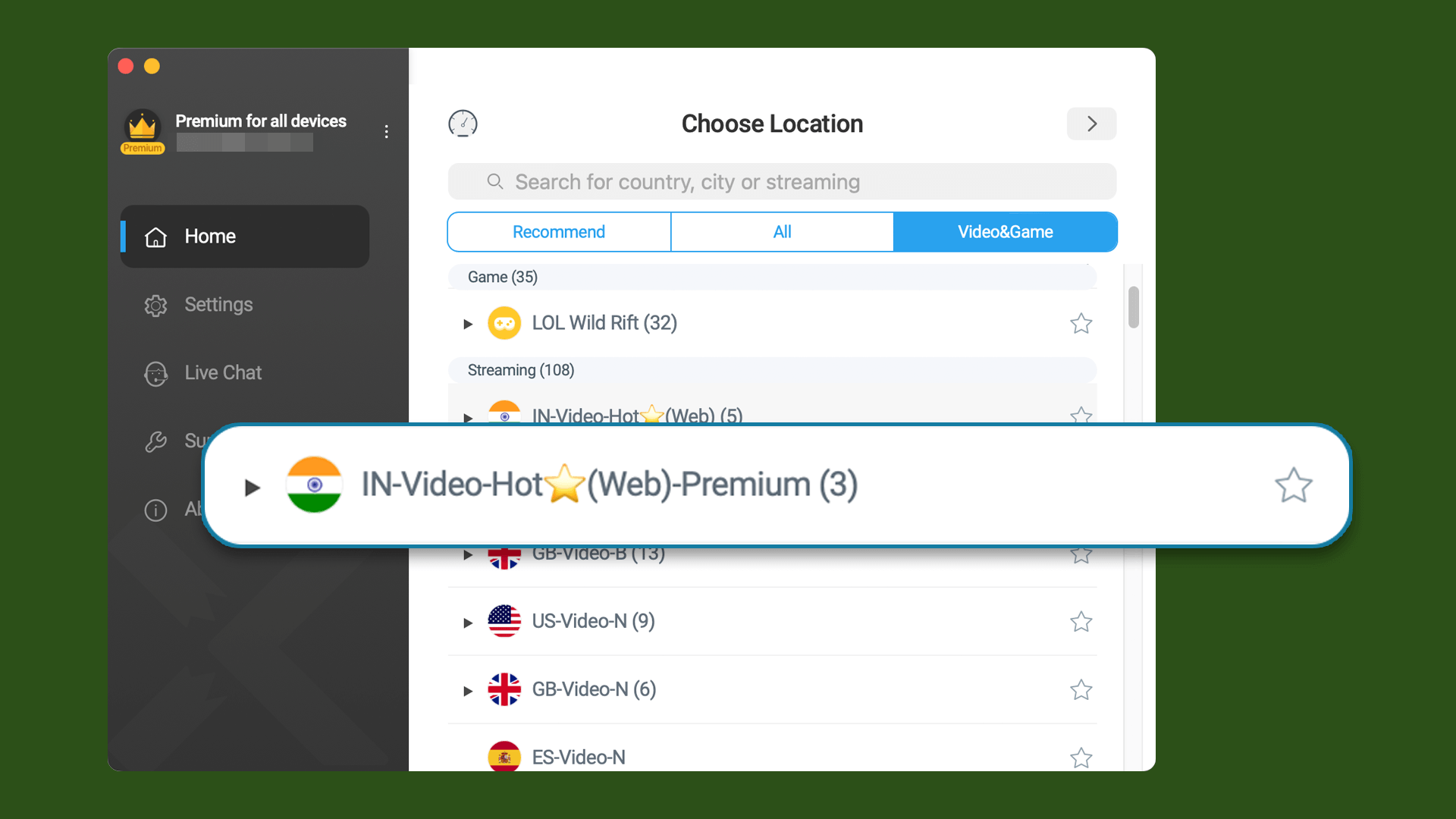
Task: Click the location list scrollbar thumb
Action: (x=1134, y=307)
